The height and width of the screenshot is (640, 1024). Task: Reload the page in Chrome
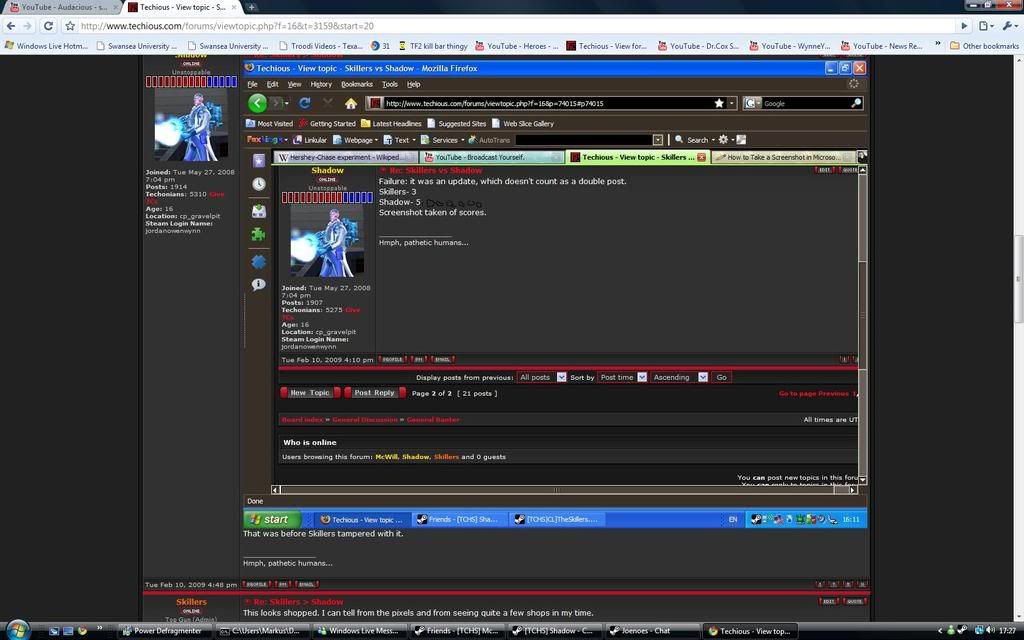[48, 26]
